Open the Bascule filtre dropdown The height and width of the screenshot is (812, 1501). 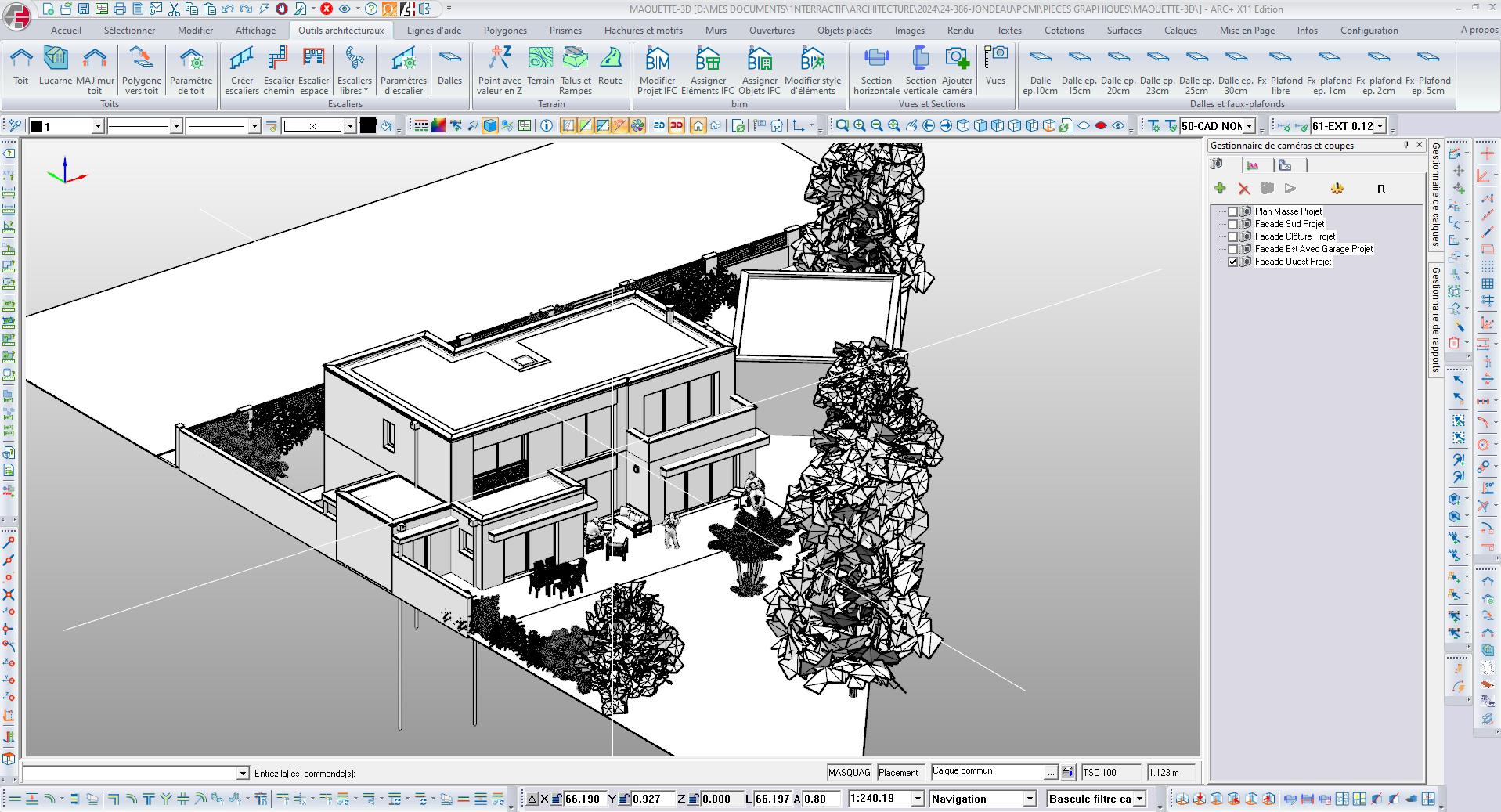tap(1140, 799)
